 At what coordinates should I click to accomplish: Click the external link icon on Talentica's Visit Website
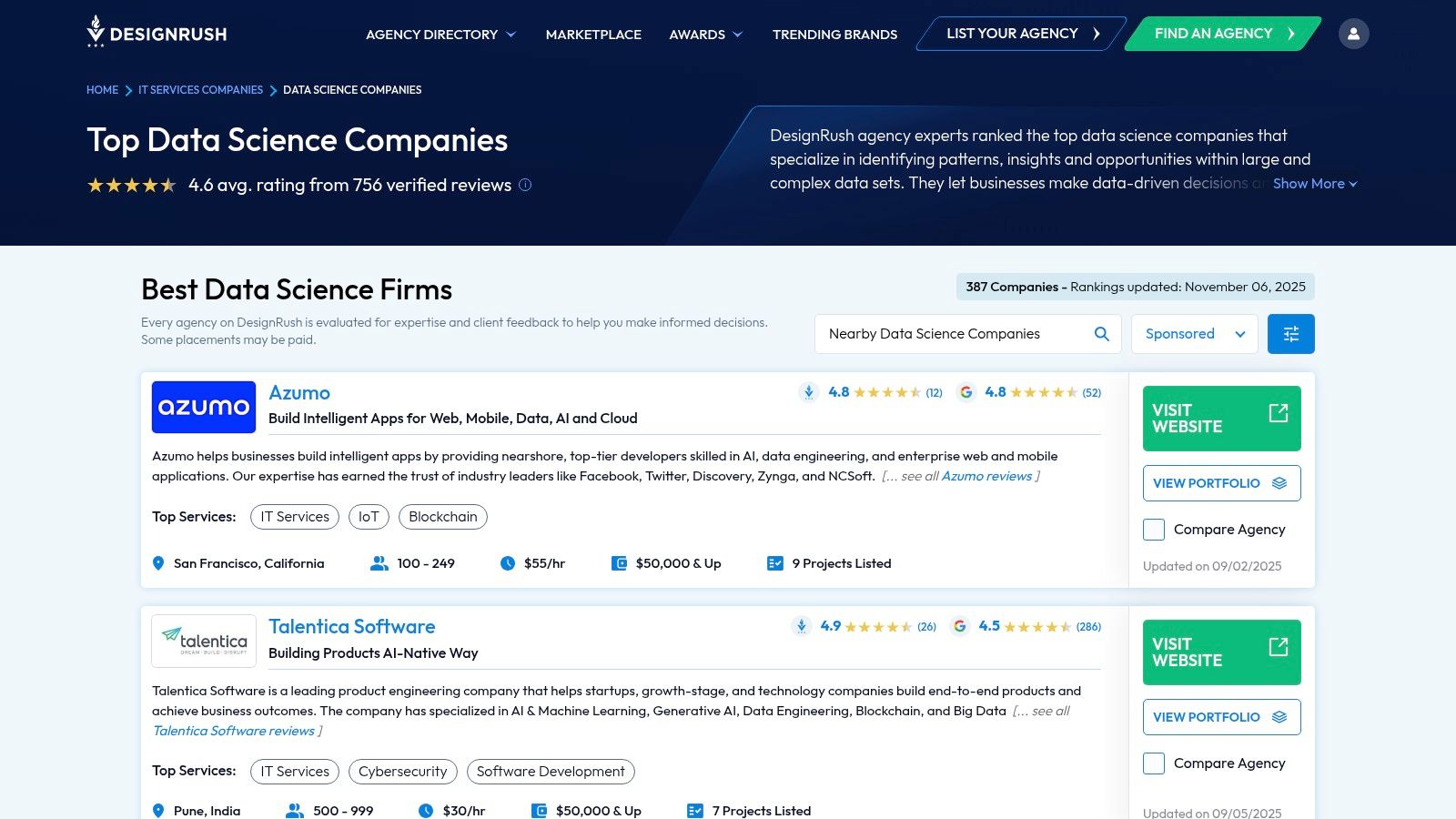point(1279,647)
